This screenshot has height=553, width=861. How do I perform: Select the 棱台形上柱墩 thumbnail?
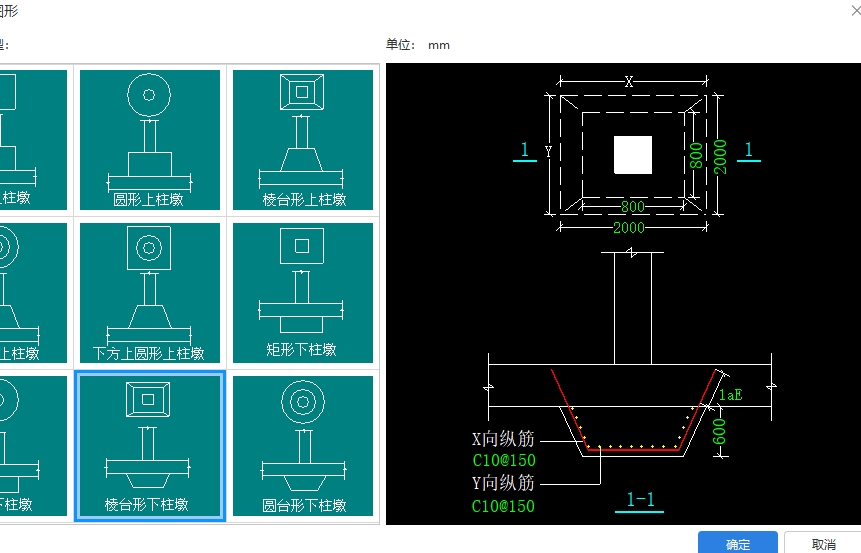tap(303, 139)
